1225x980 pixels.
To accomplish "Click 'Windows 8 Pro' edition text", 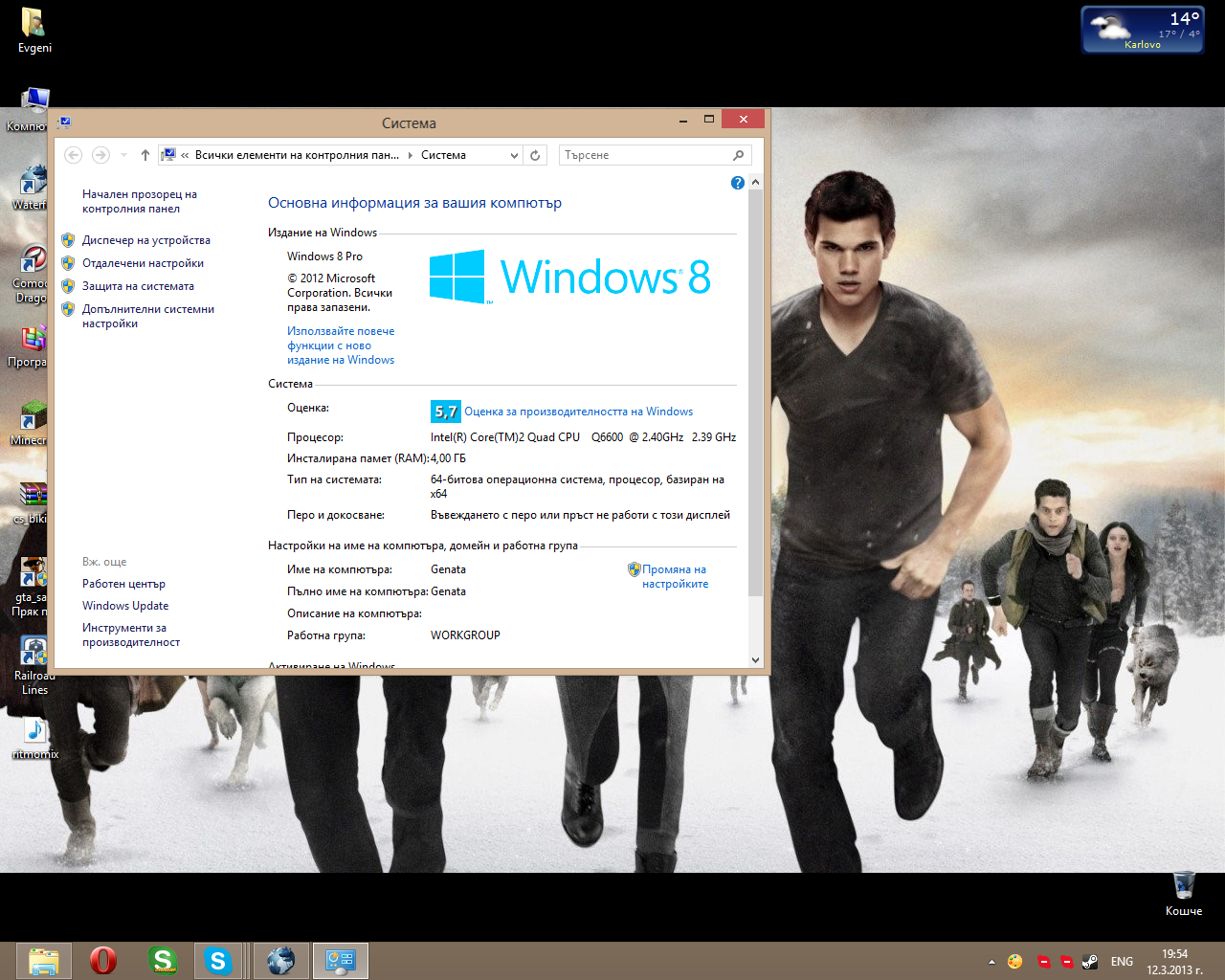I will coord(324,256).
